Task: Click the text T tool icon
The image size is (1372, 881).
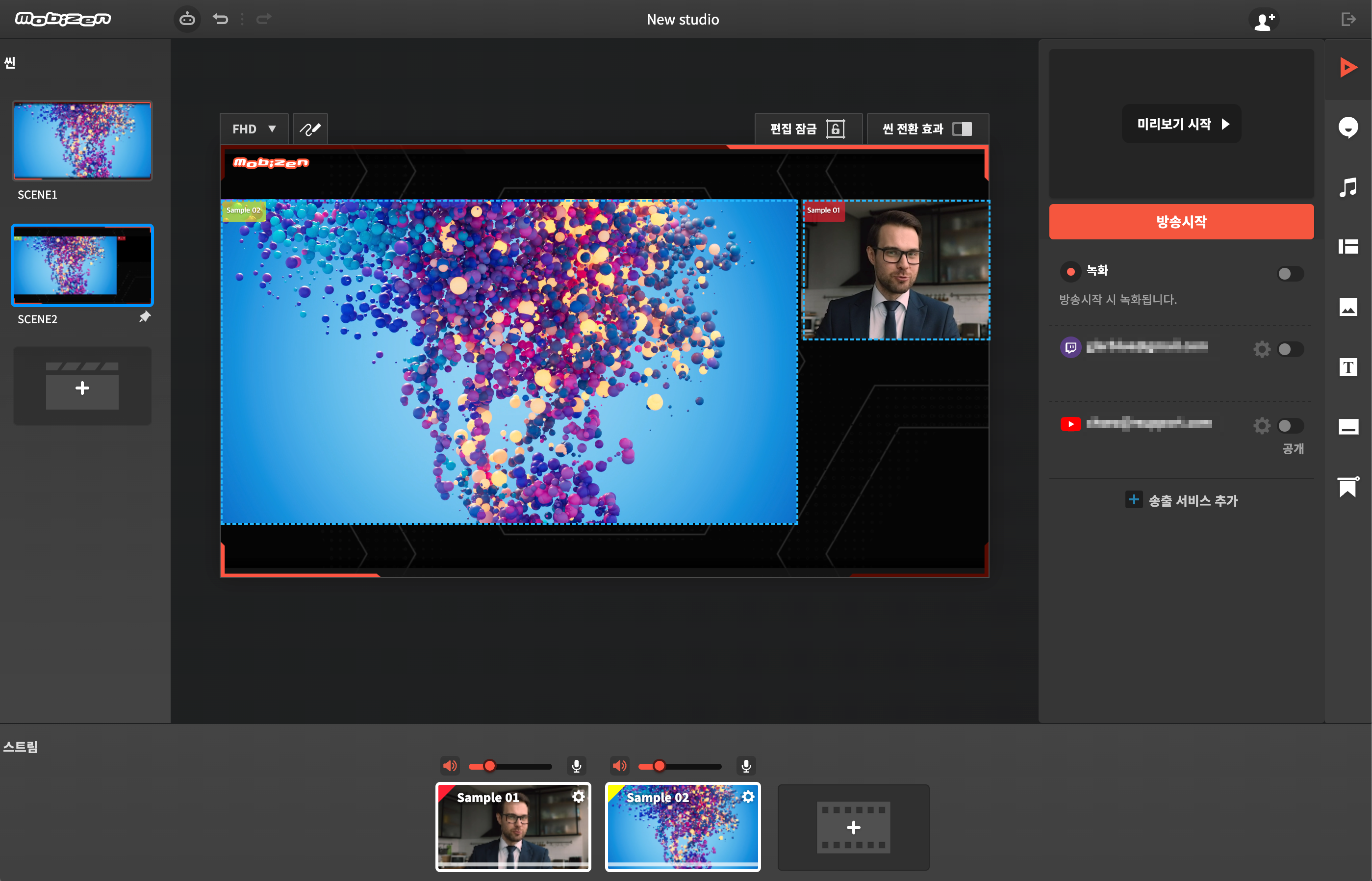Action: [1348, 367]
